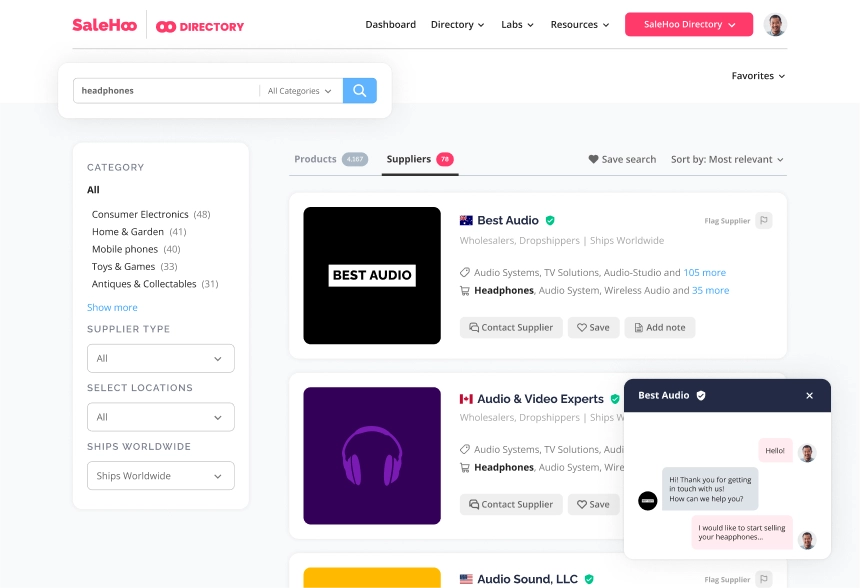Close the Best Audio chat window
Screen dimensions: 860x588
pyautogui.click(x=810, y=395)
